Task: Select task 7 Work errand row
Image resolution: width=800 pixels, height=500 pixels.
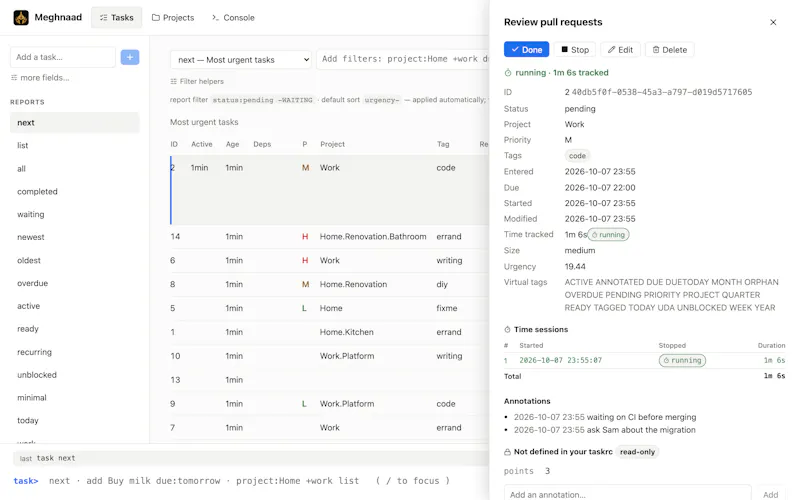Action: 330,428
